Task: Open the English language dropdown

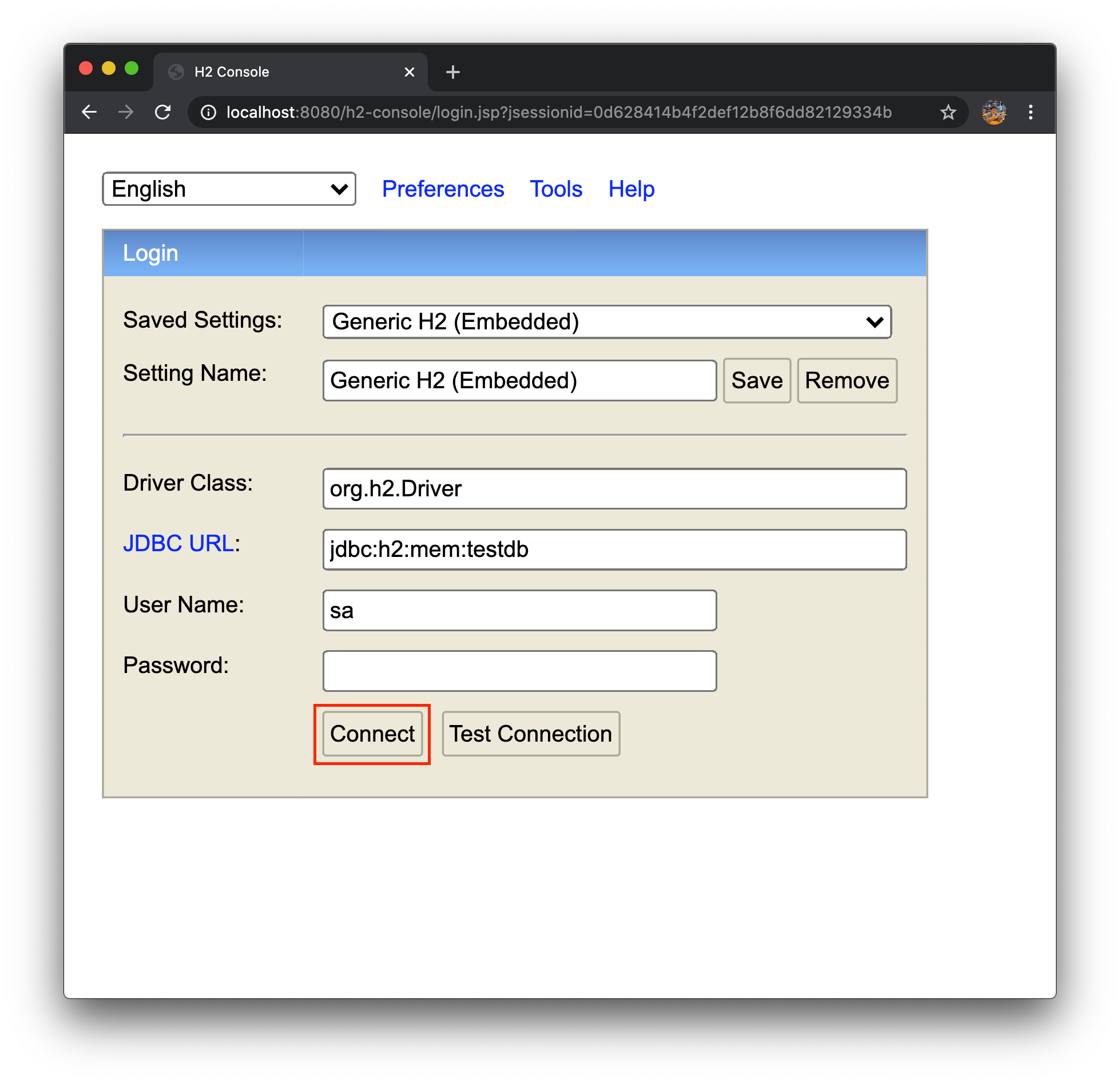Action: pyautogui.click(x=229, y=189)
